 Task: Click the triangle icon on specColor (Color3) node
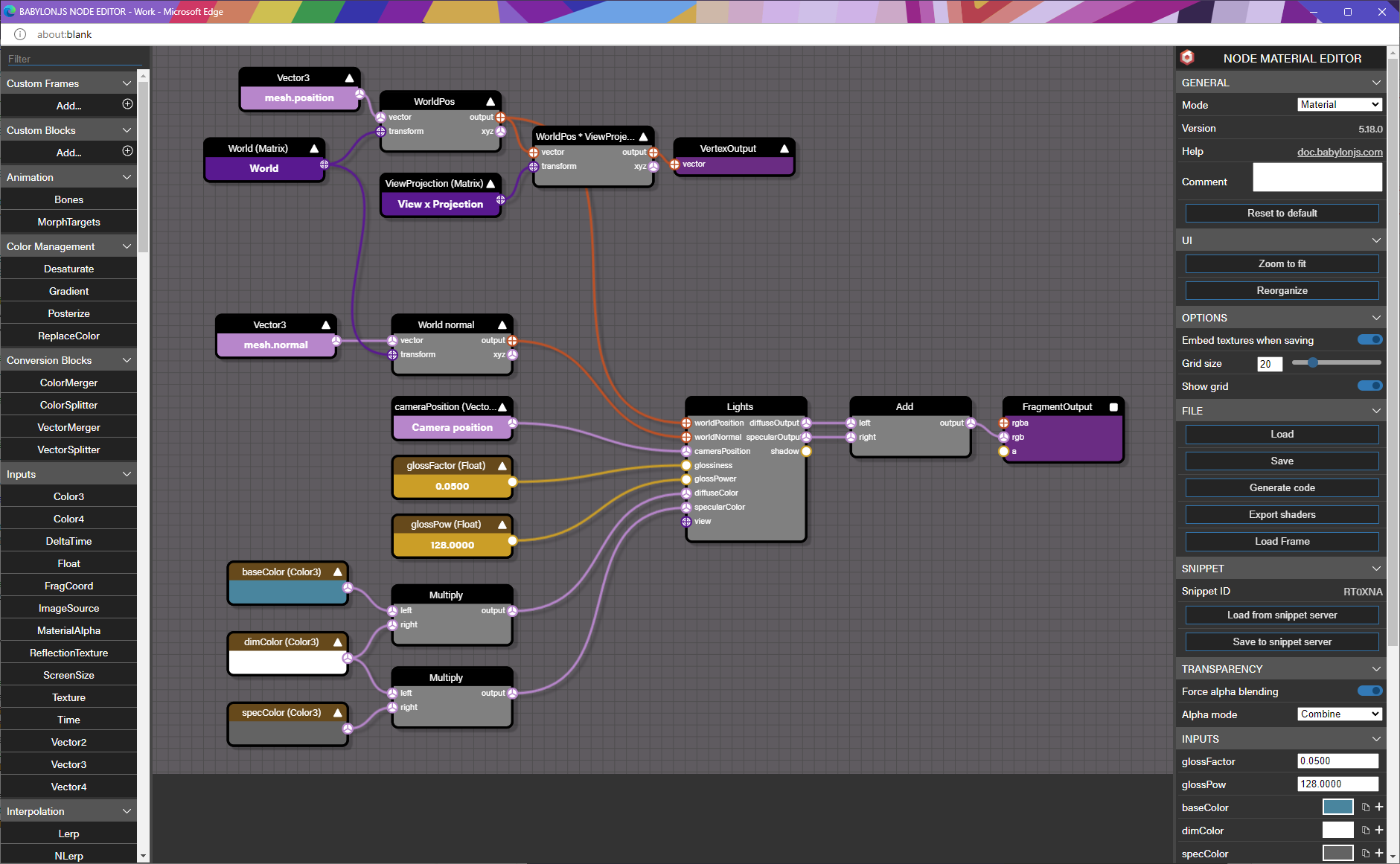338,712
